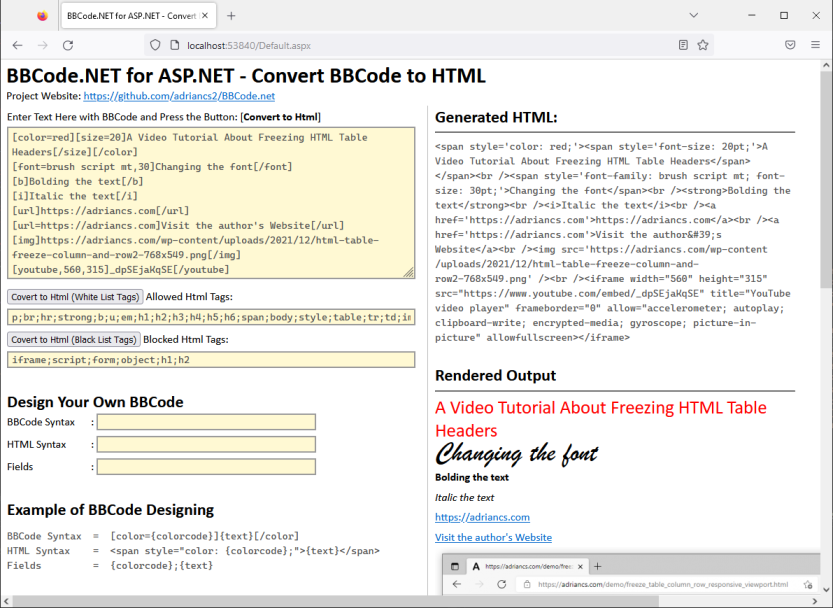Click the horizontal scrollbar thumb
The image size is (833, 608).
[x=335, y=601]
